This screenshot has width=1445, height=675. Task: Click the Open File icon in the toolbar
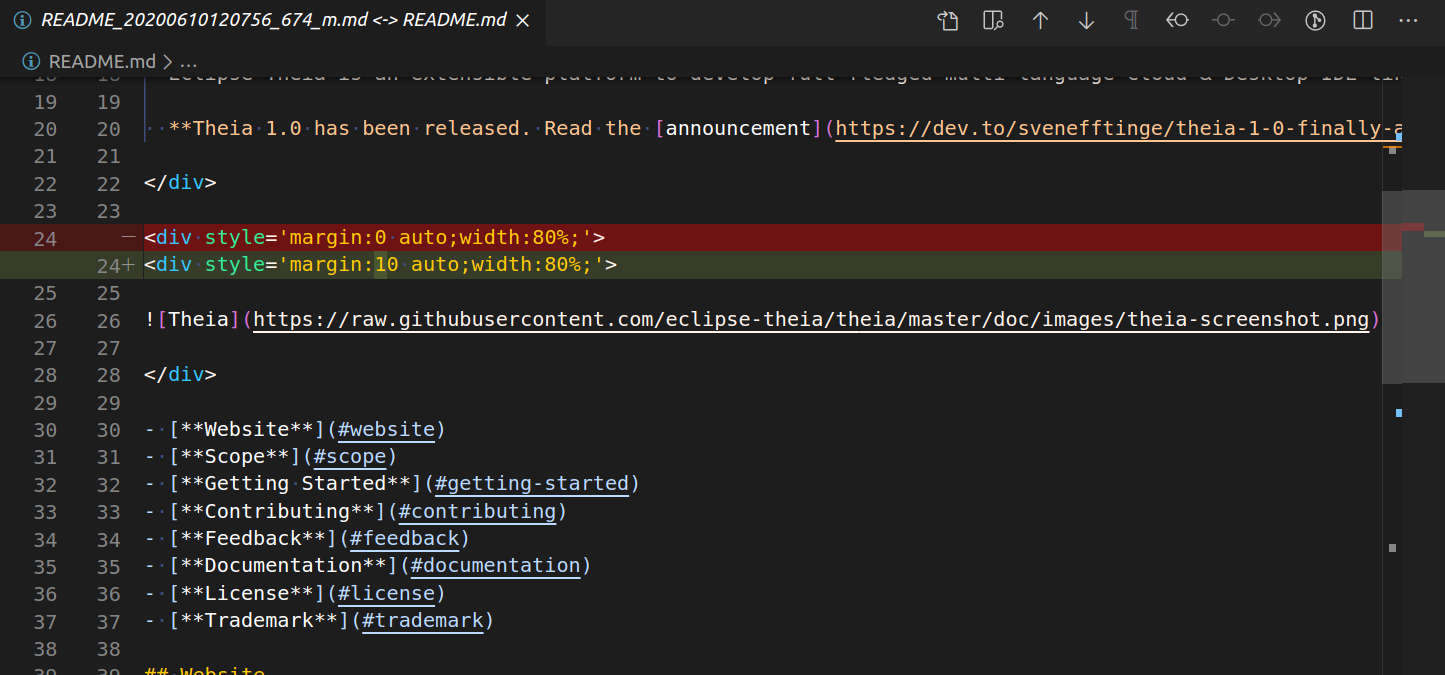[947, 20]
